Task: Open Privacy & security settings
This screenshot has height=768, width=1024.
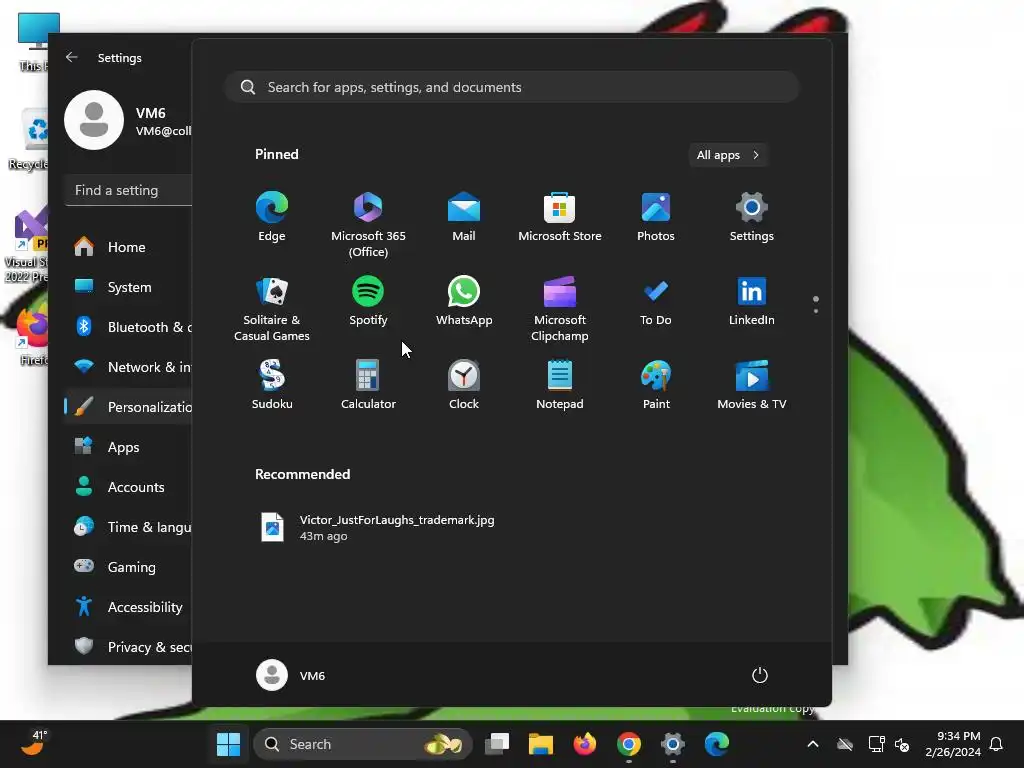Action: point(128,647)
